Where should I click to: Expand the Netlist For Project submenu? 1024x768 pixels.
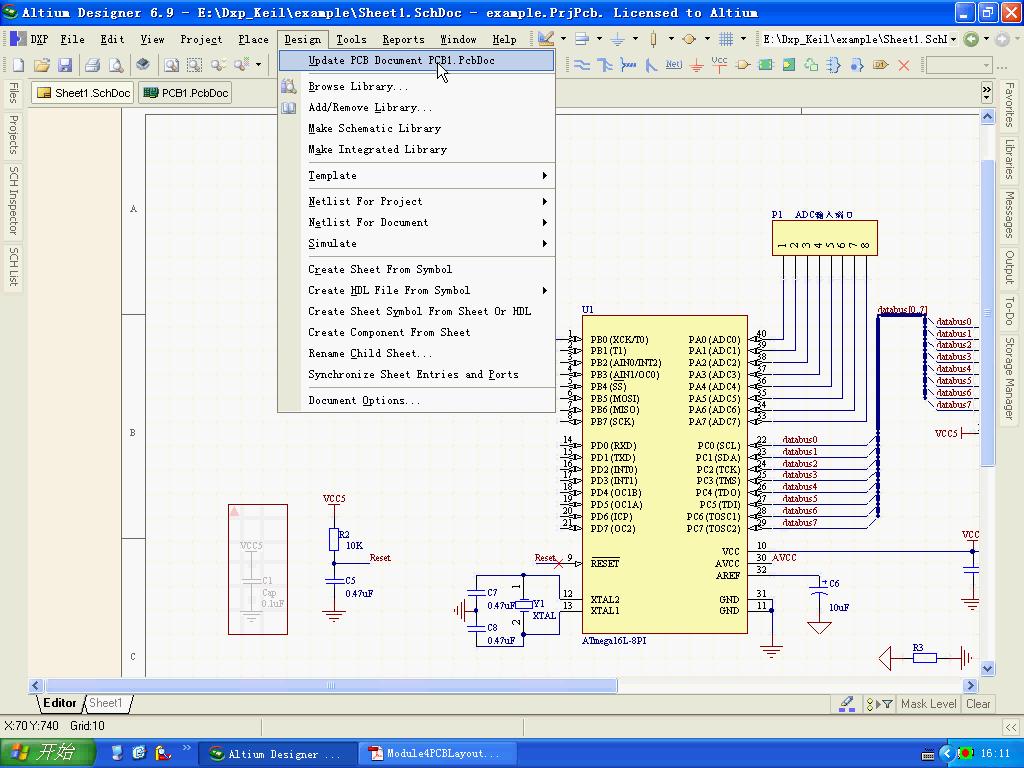(x=545, y=201)
